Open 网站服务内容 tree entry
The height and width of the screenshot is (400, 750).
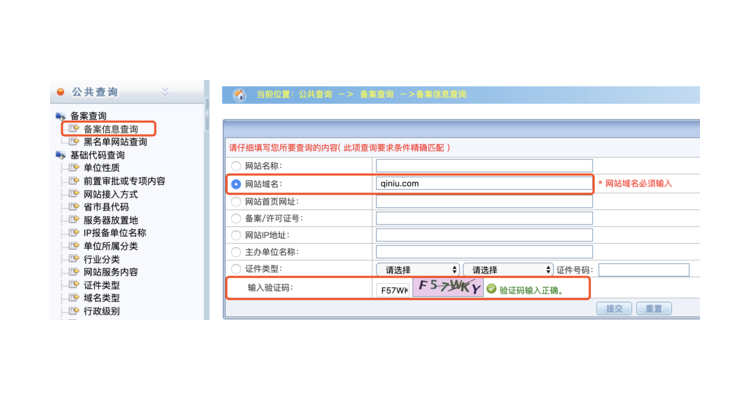tap(110, 272)
